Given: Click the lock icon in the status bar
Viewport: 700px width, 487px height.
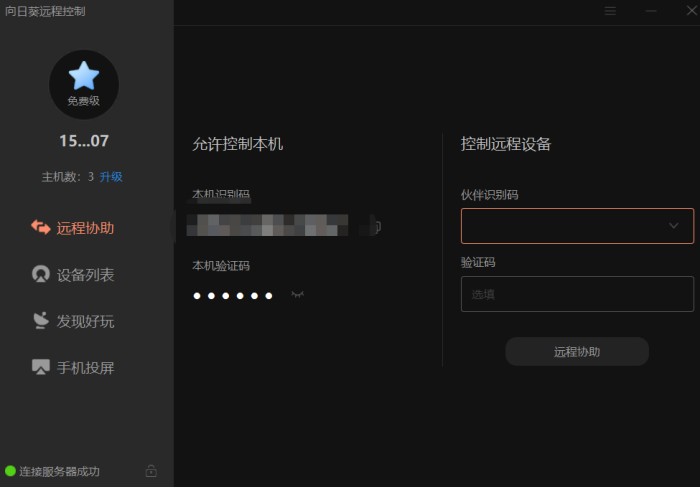Looking at the screenshot, I should click(151, 470).
